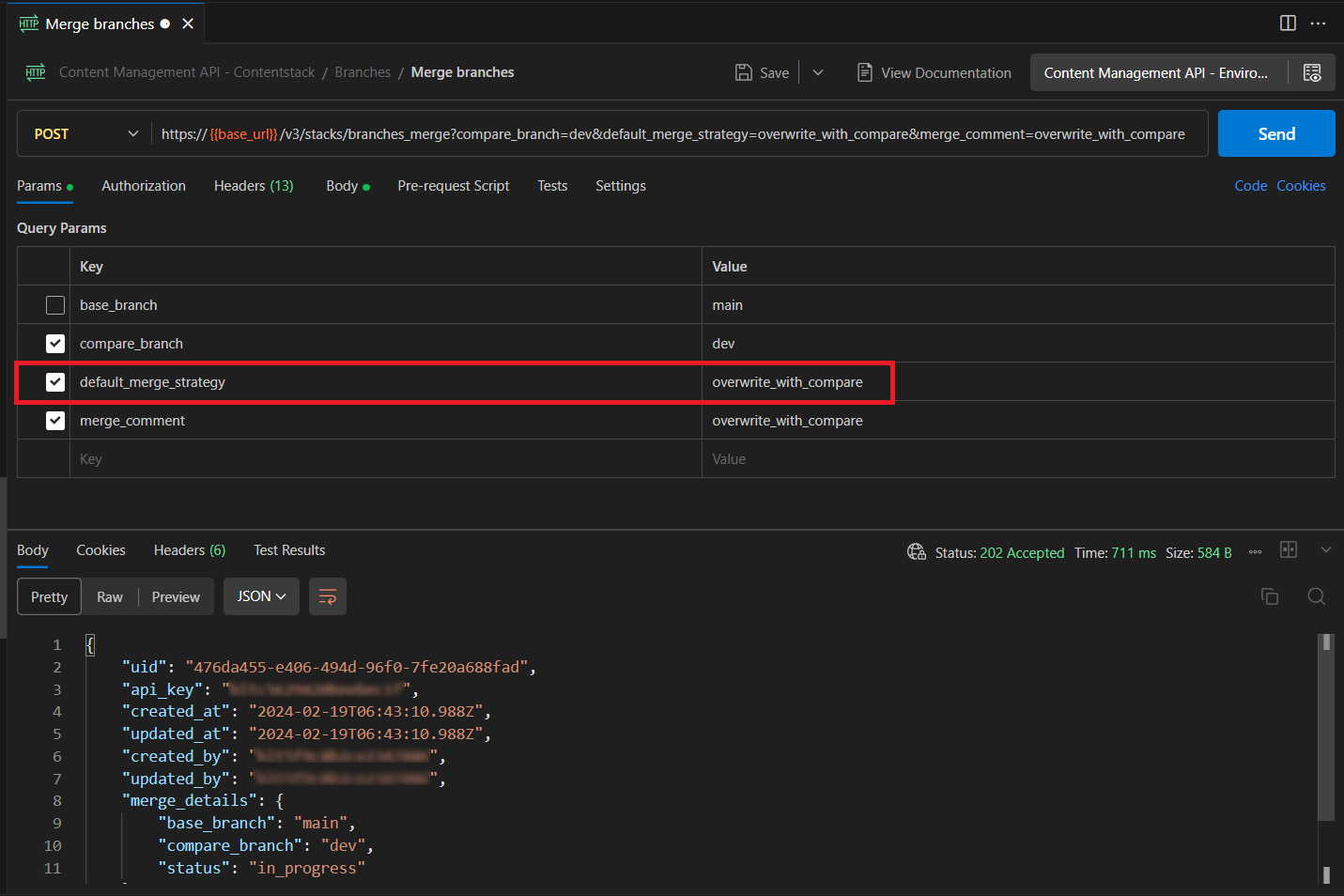Open the split pane view icon
Viewport: 1344px width, 896px height.
click(x=1288, y=23)
